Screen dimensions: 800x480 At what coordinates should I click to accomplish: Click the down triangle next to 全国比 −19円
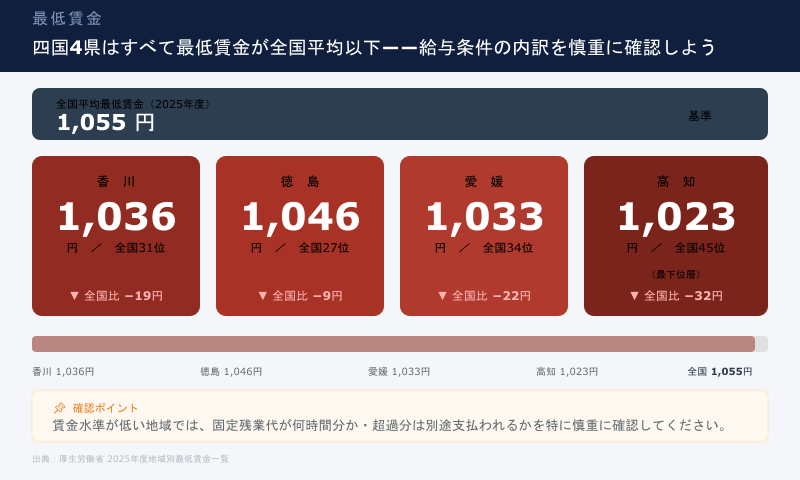[74, 296]
